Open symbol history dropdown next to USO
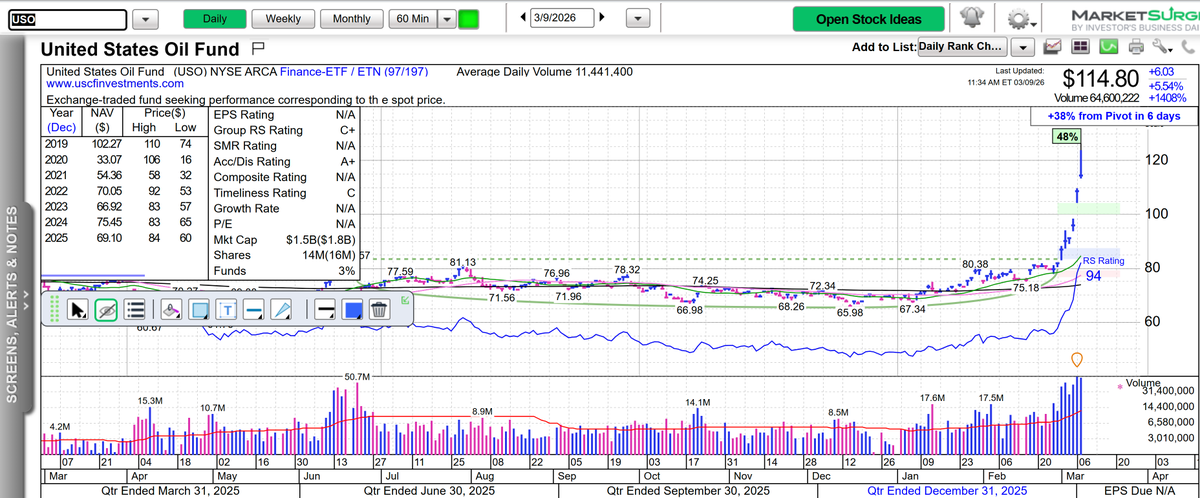This screenshot has height=498, width=1200. (x=145, y=19)
